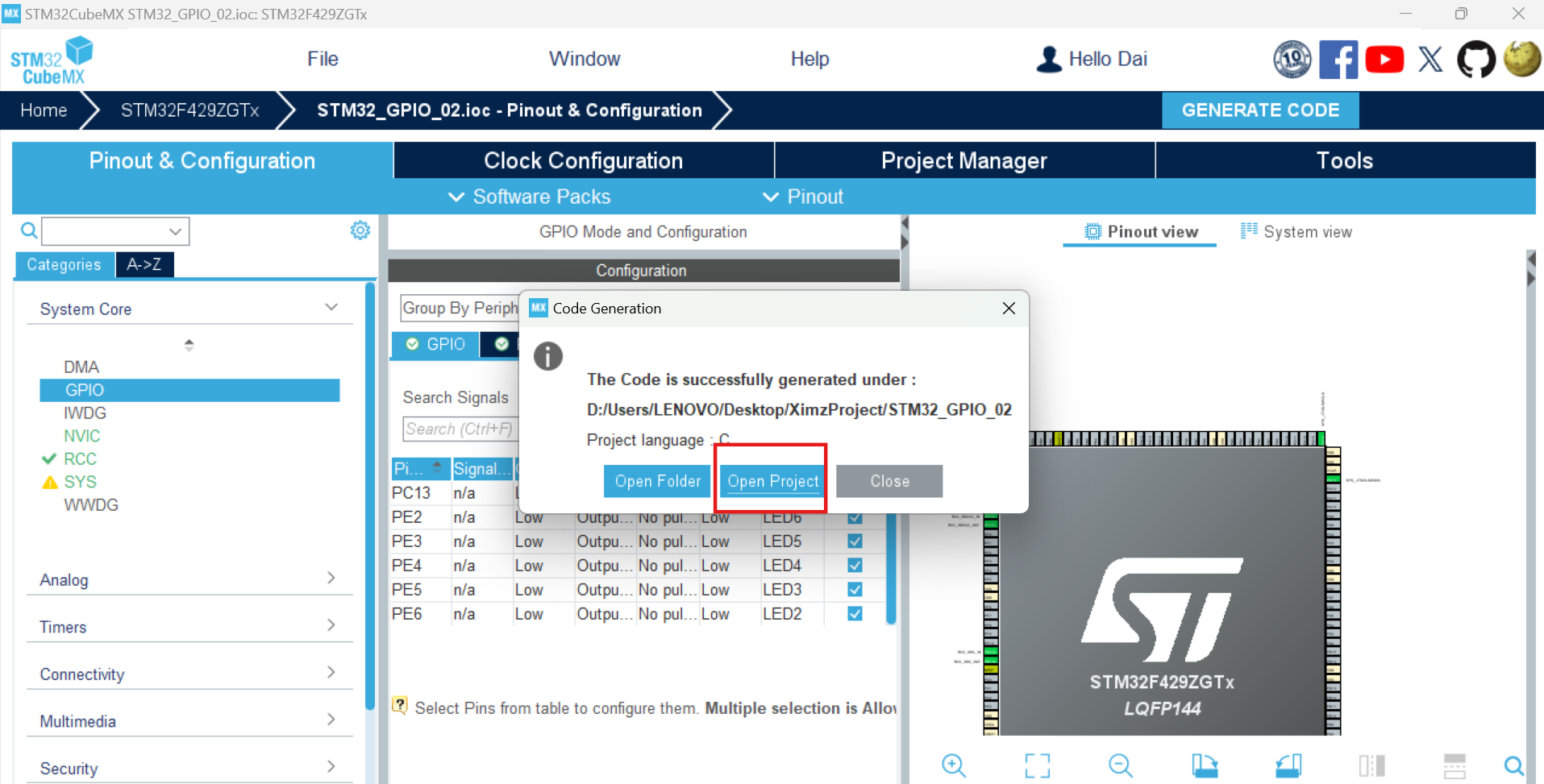Select the A->Z tab
The width and height of the screenshot is (1544, 784).
tap(144, 264)
